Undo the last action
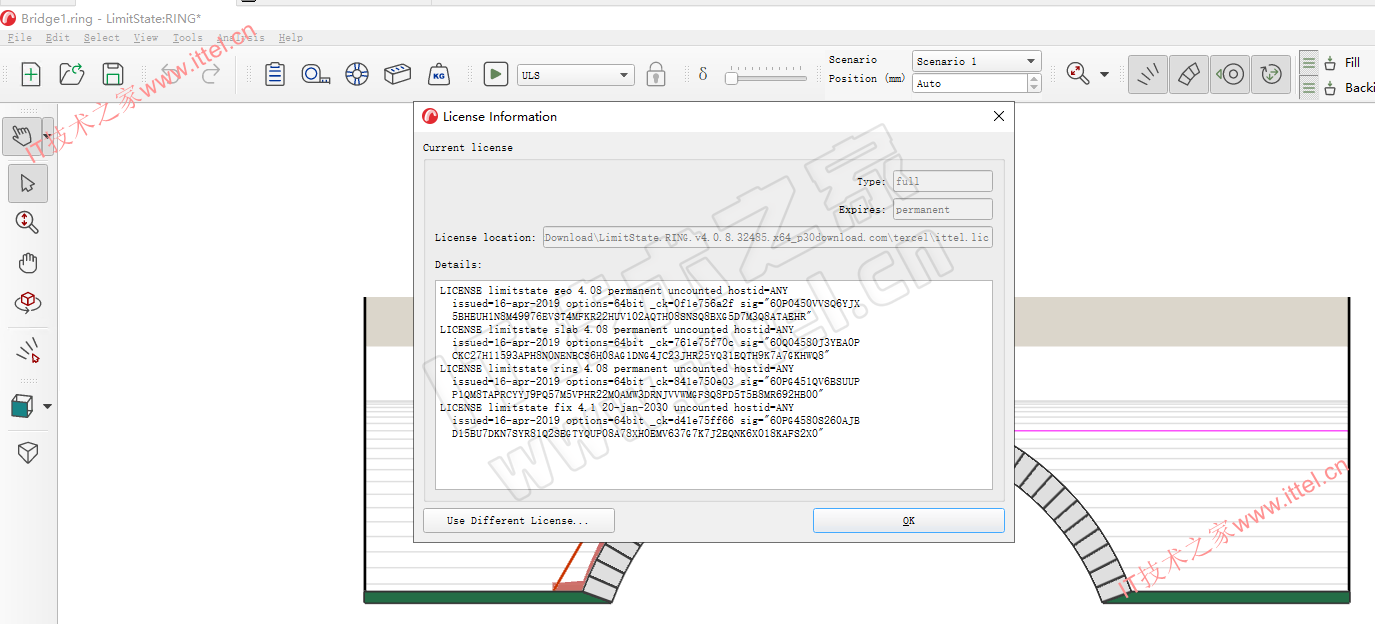Image resolution: width=1375 pixels, height=624 pixels. [x=172, y=74]
